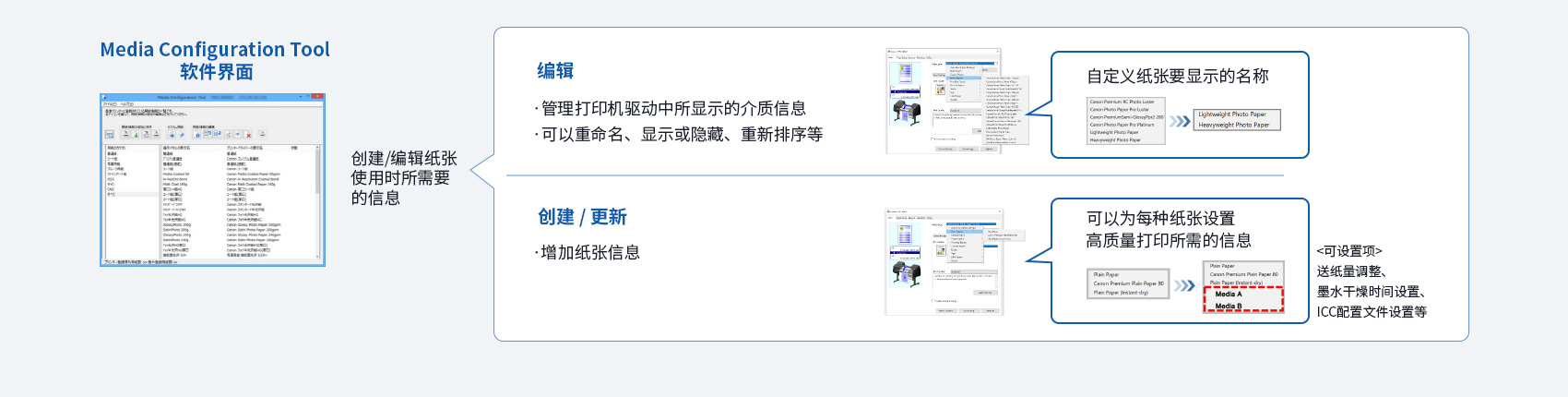
Task: Select Media A in the paper list
Action: 1229,295
